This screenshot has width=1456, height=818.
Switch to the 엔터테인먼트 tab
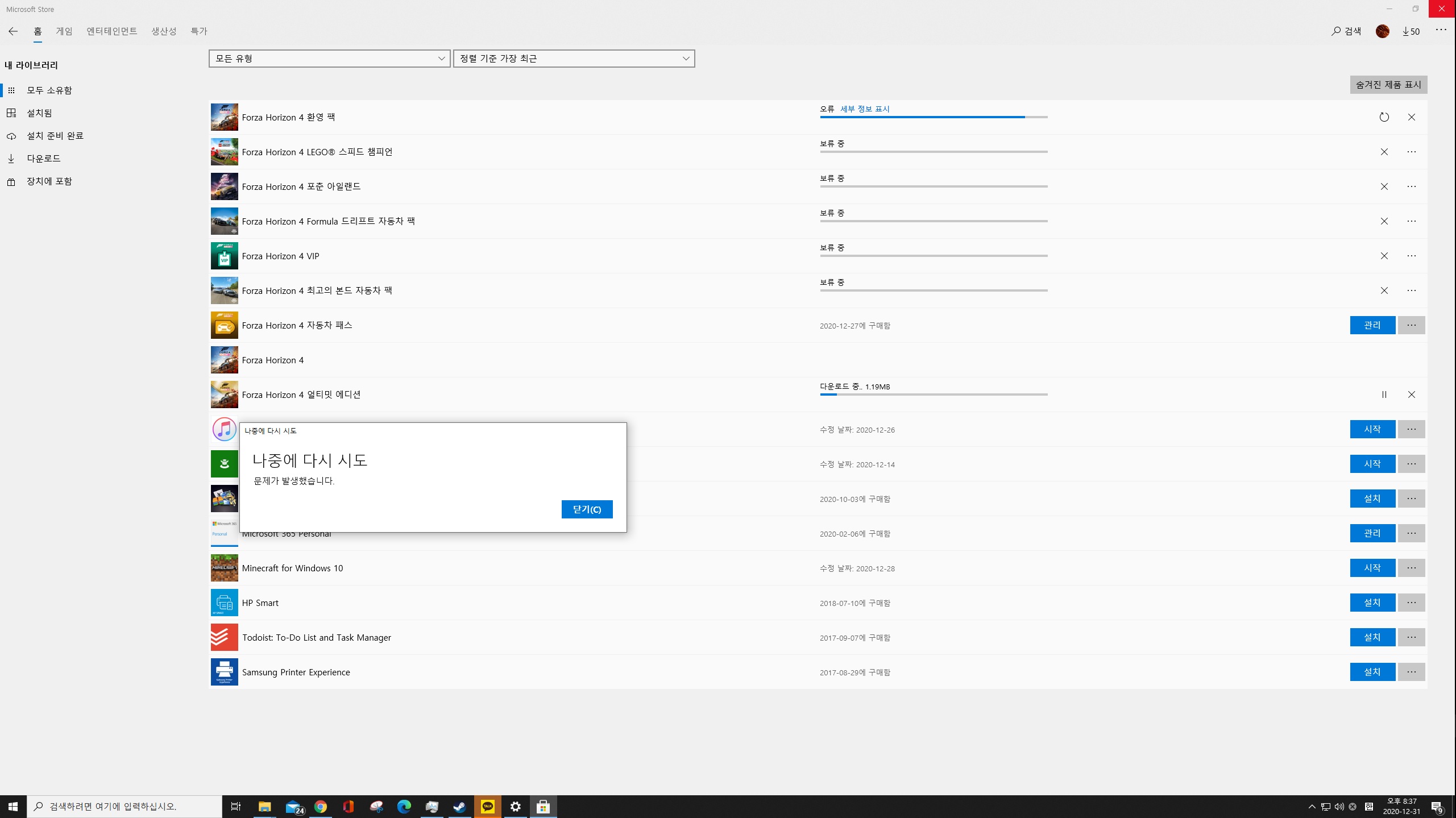pos(112,31)
